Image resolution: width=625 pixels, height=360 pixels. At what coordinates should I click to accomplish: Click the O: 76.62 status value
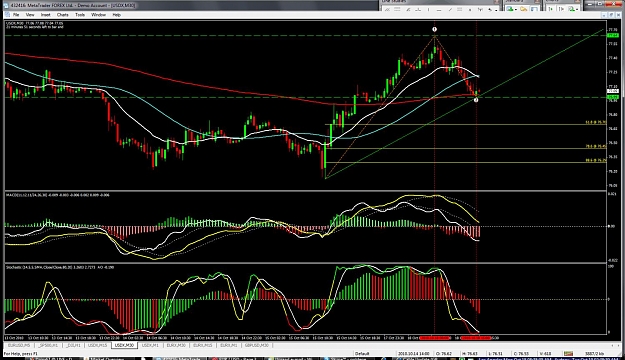tap(444, 353)
